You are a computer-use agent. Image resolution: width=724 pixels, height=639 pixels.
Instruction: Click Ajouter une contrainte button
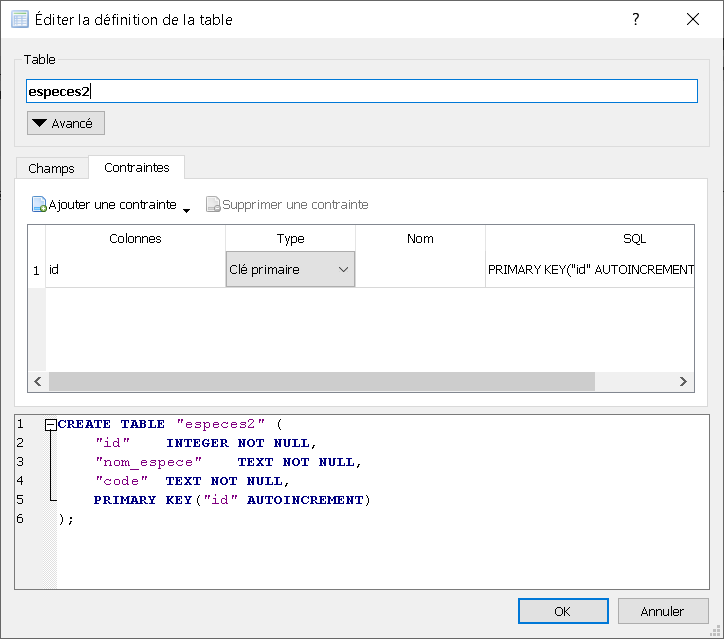(104, 205)
